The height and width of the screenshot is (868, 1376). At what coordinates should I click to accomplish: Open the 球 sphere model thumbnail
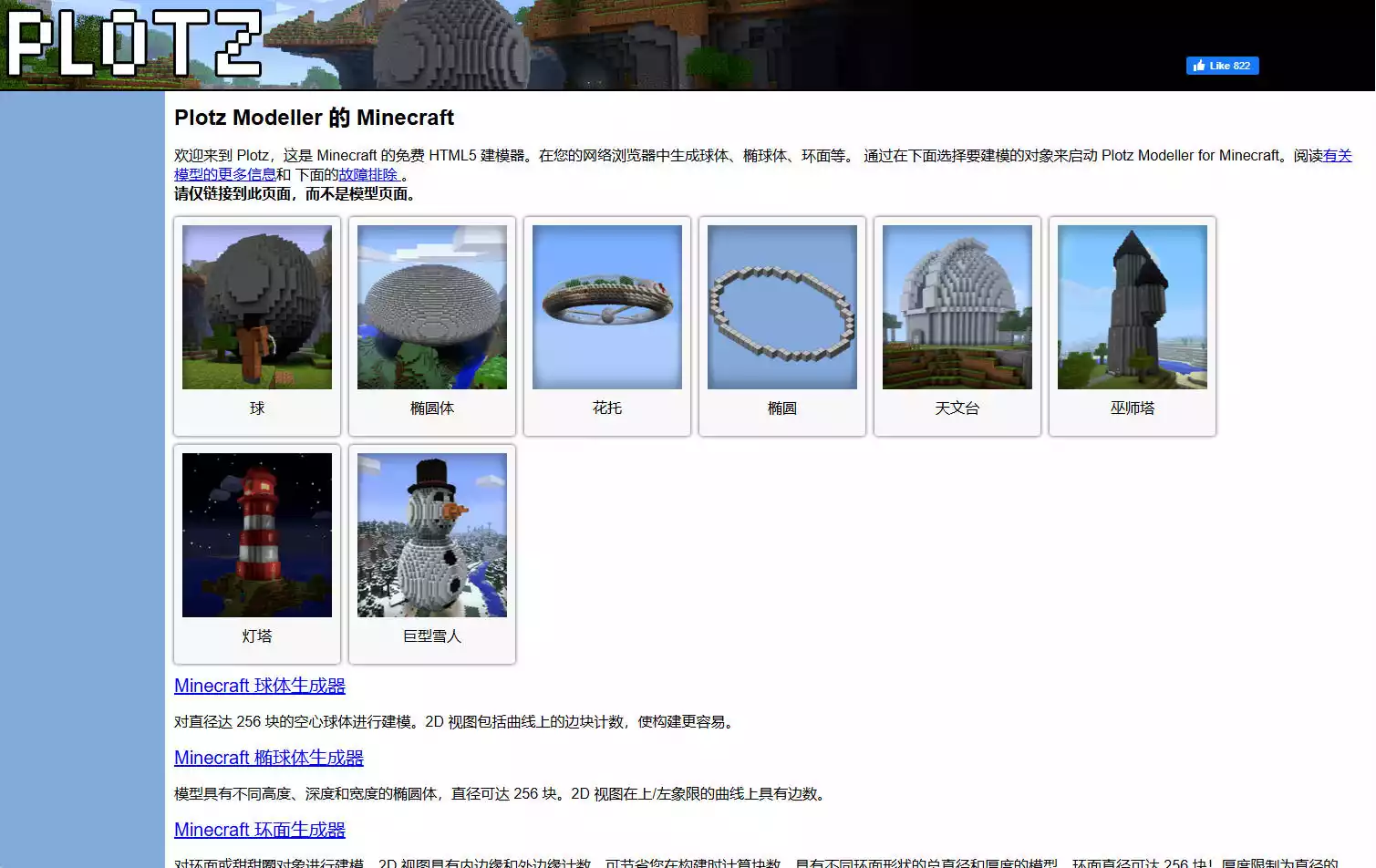257,307
